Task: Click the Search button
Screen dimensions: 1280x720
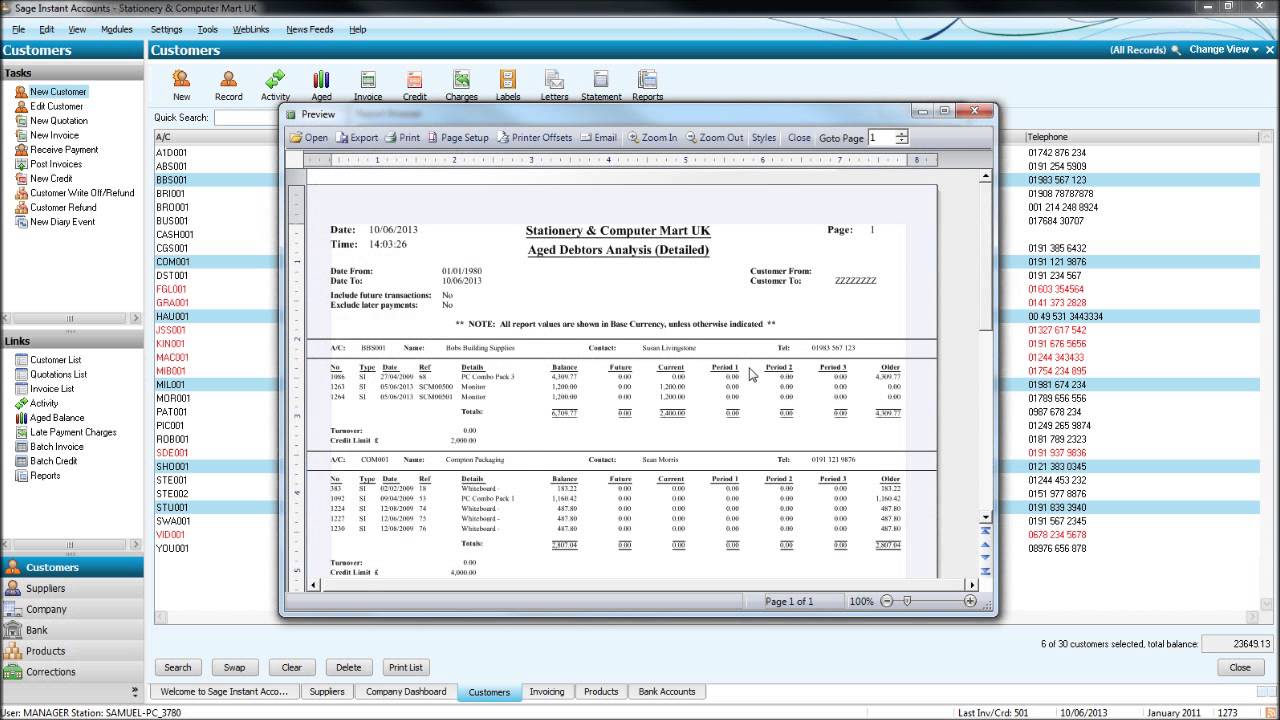Action: pyautogui.click(x=178, y=667)
